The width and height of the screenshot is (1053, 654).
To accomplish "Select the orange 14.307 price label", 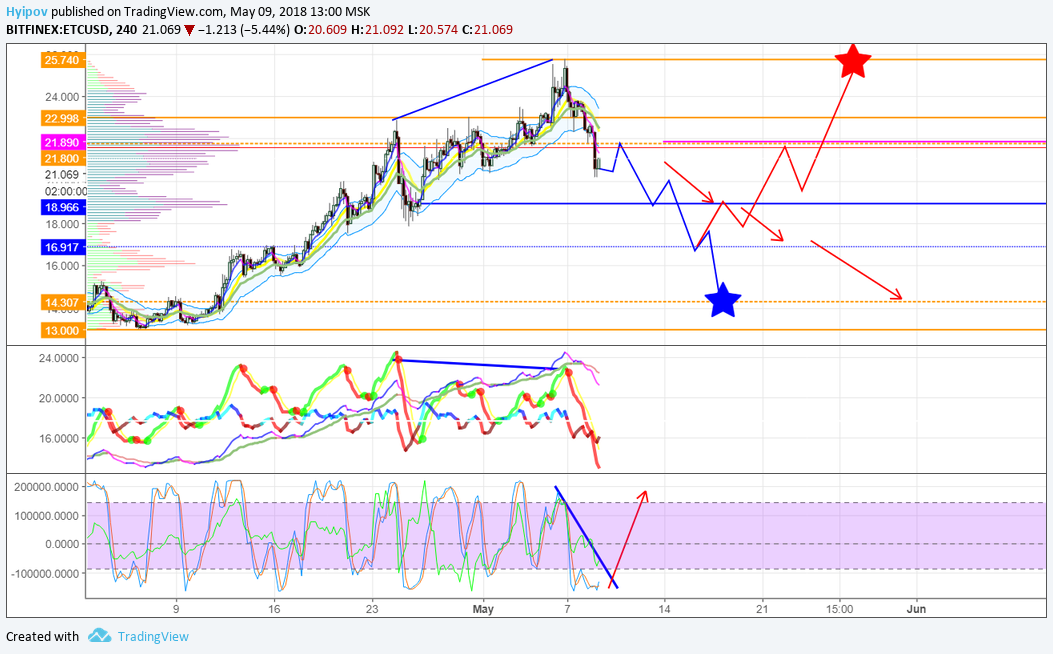I will [x=61, y=303].
